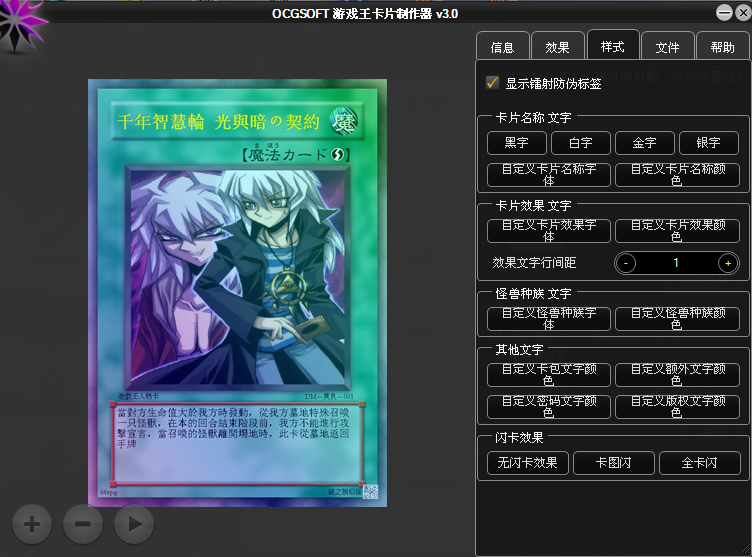Switch to the 信息 tab
The width and height of the screenshot is (752, 557).
pos(502,47)
